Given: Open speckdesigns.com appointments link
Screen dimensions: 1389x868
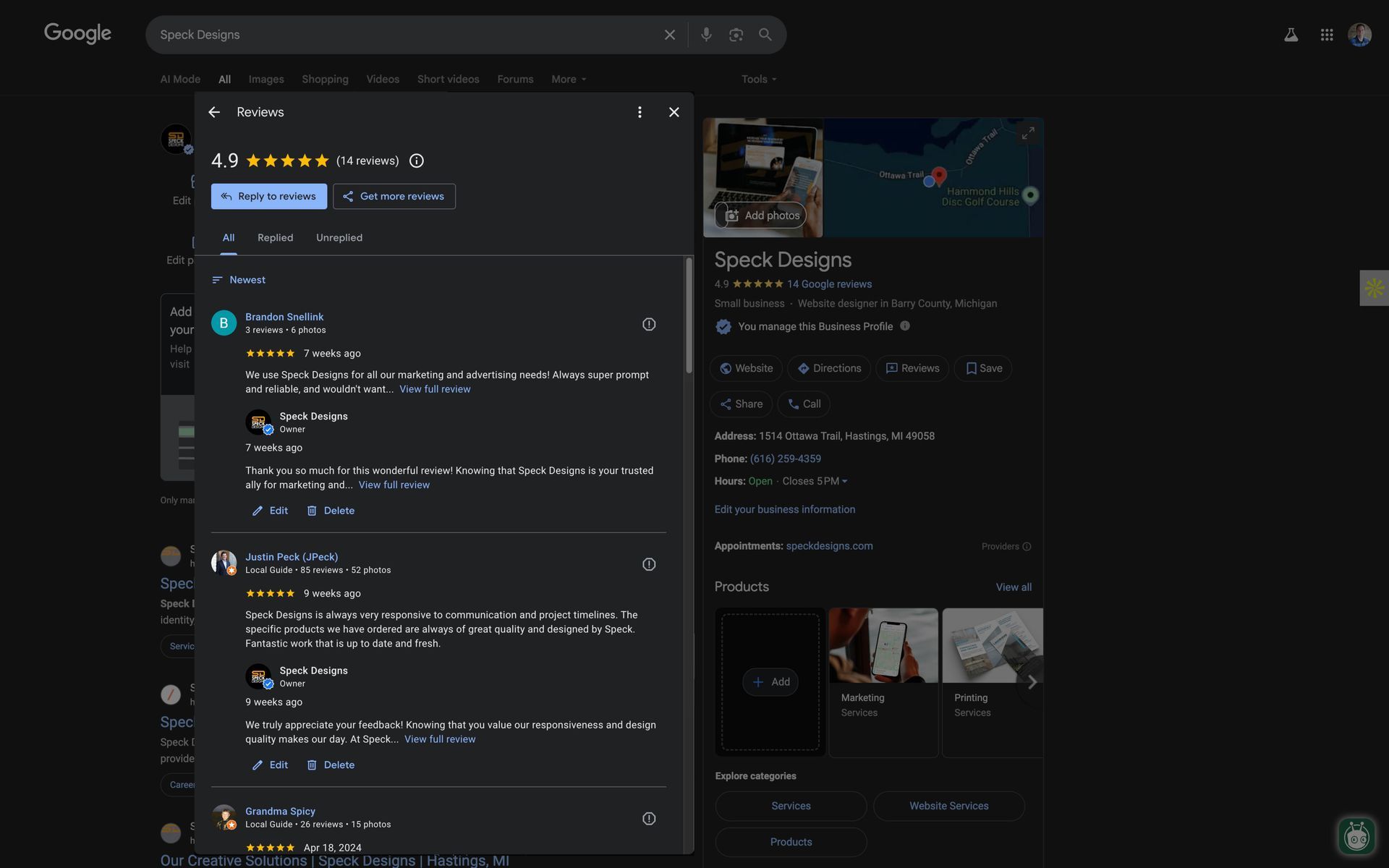Looking at the screenshot, I should [829, 546].
